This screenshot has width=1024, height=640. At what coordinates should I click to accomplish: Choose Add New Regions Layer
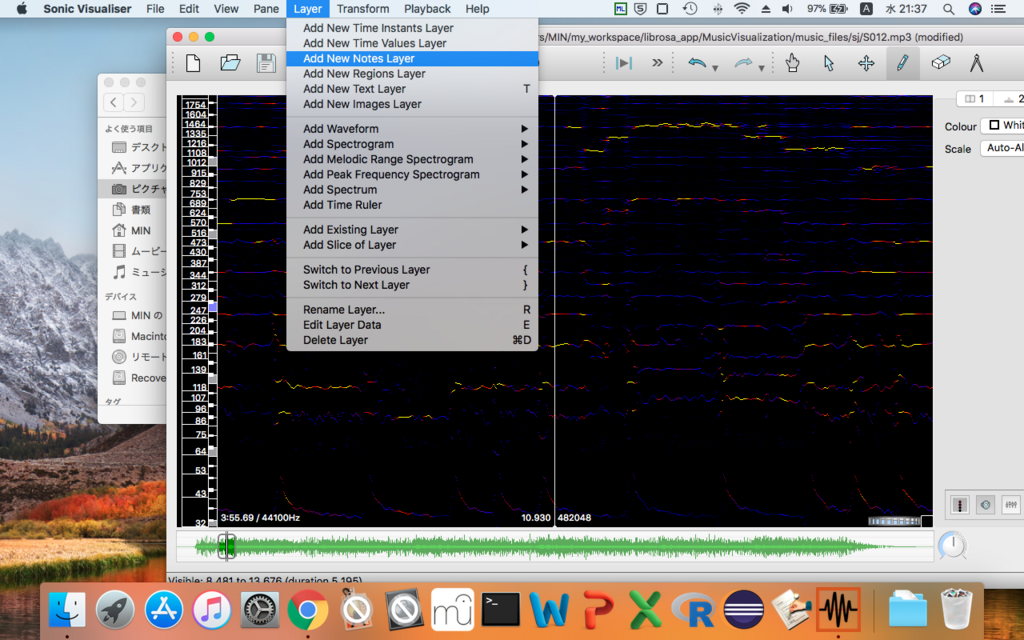(x=412, y=74)
